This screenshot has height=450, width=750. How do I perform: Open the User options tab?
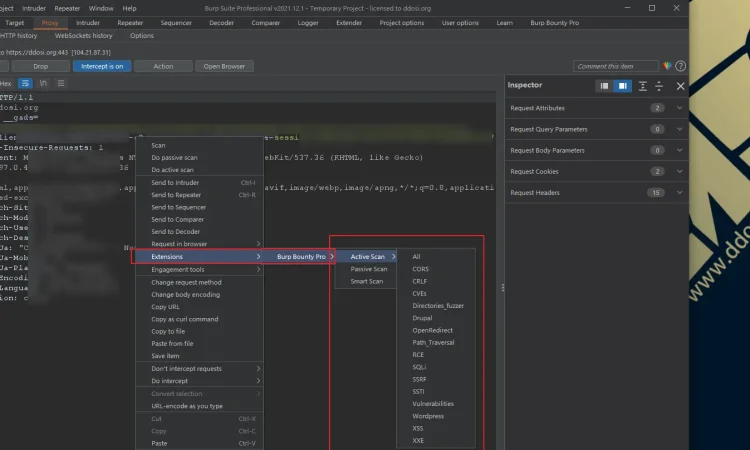click(460, 23)
